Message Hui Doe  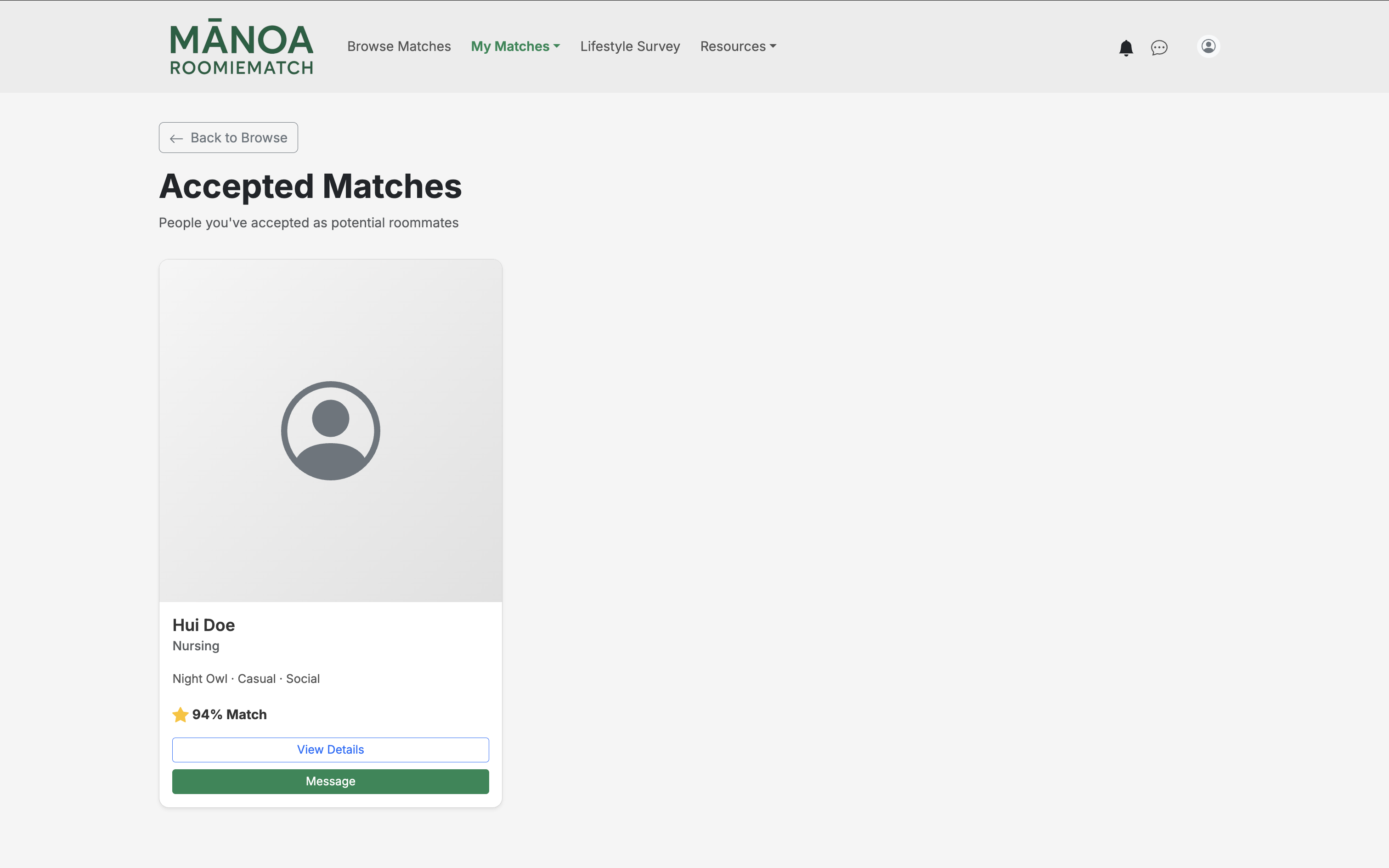point(331,781)
